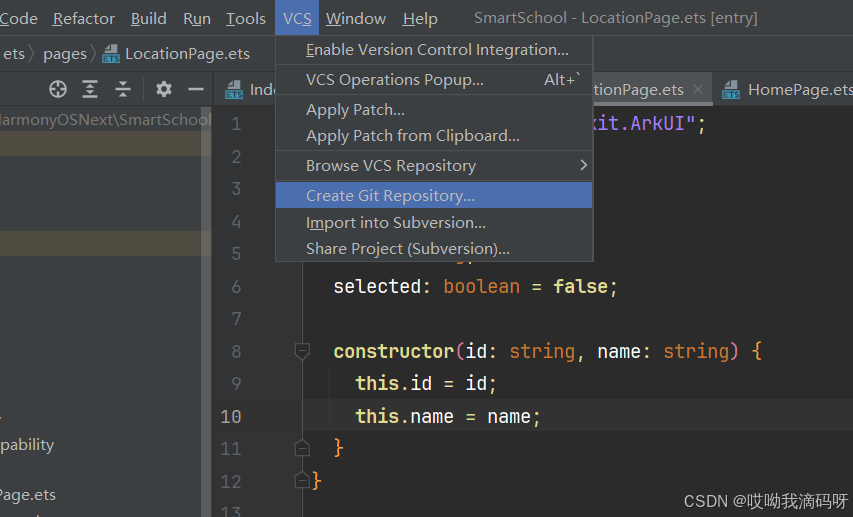Click fold end marker on line 11

coord(302,448)
